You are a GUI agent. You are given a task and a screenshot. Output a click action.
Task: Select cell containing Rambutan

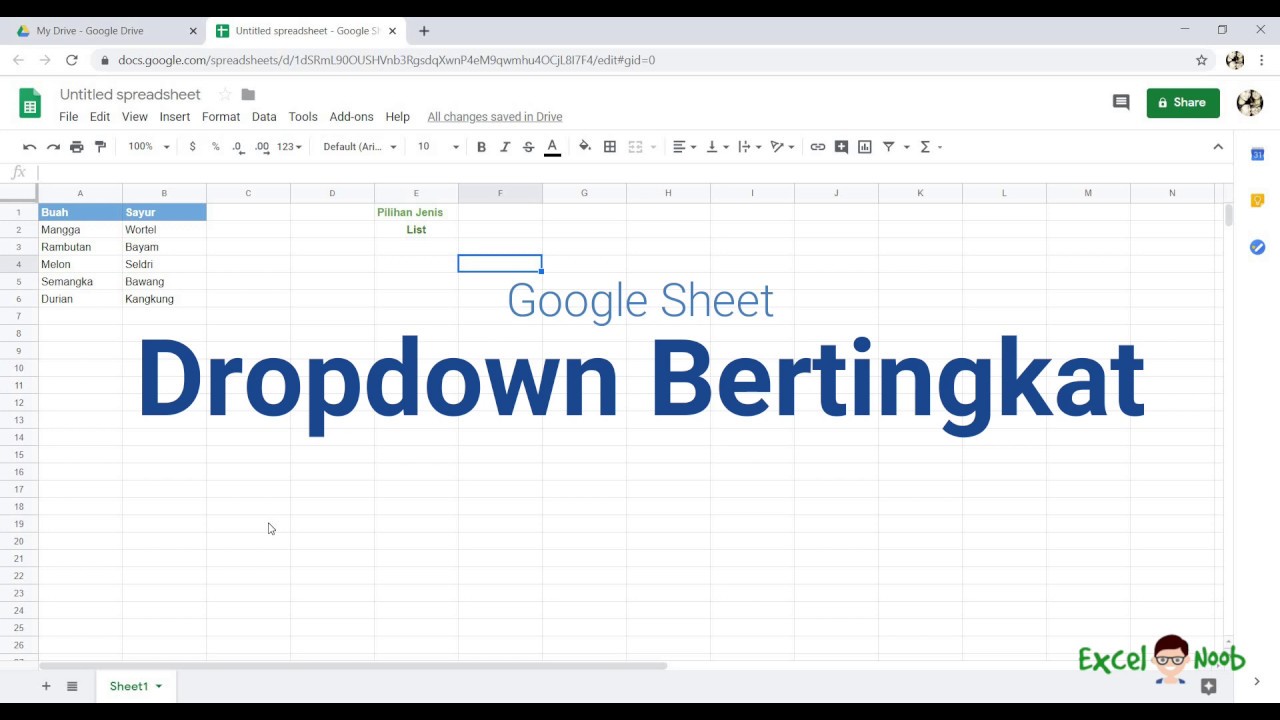[x=80, y=247]
